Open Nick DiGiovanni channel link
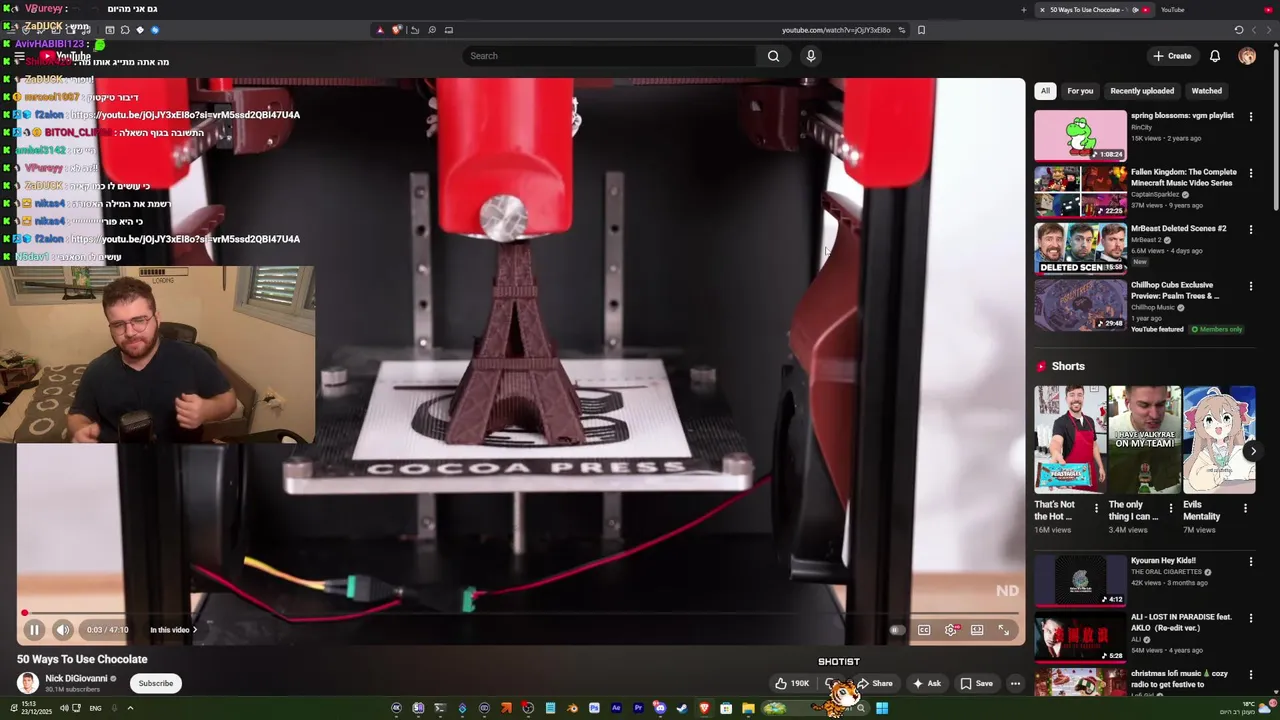Image resolution: width=1280 pixels, height=720 pixels. (76, 679)
